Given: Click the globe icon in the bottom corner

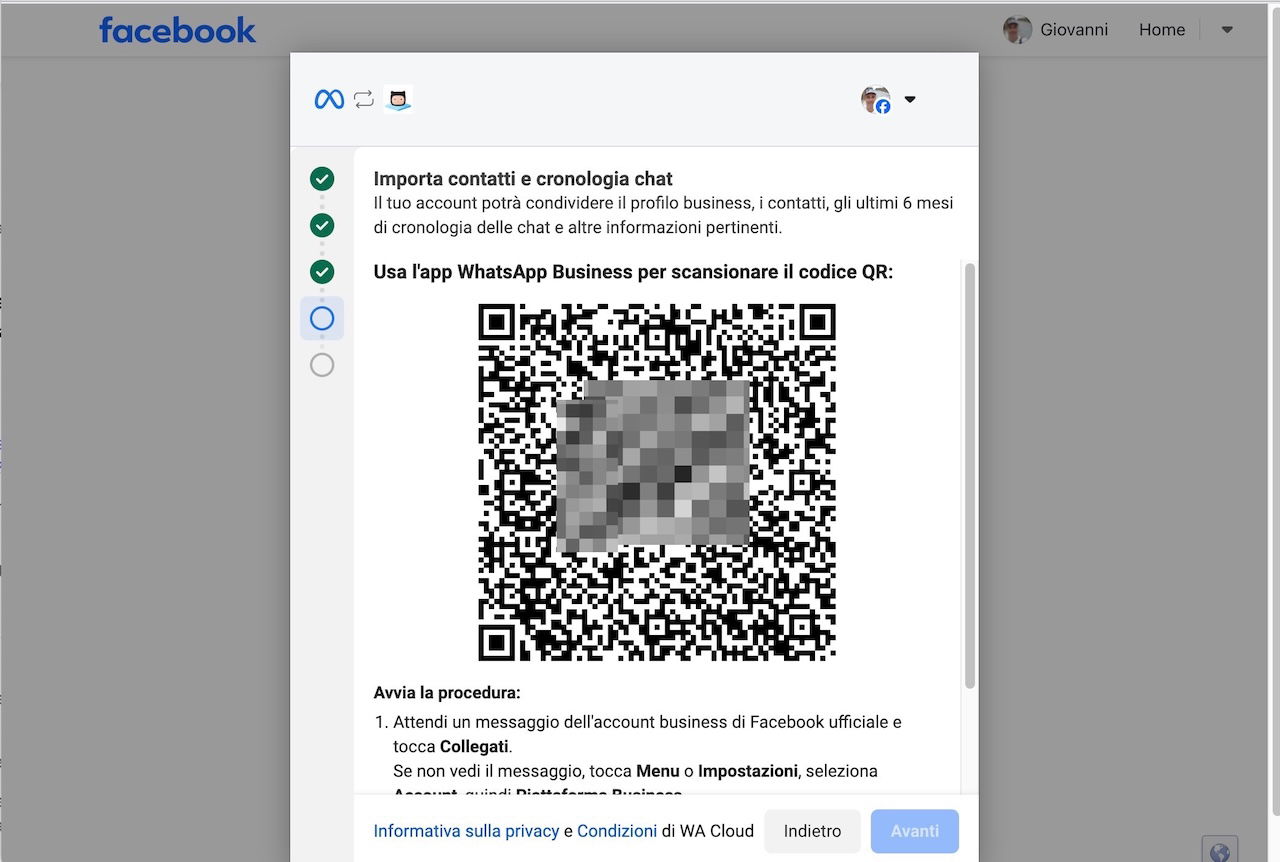Looking at the screenshot, I should [1220, 852].
